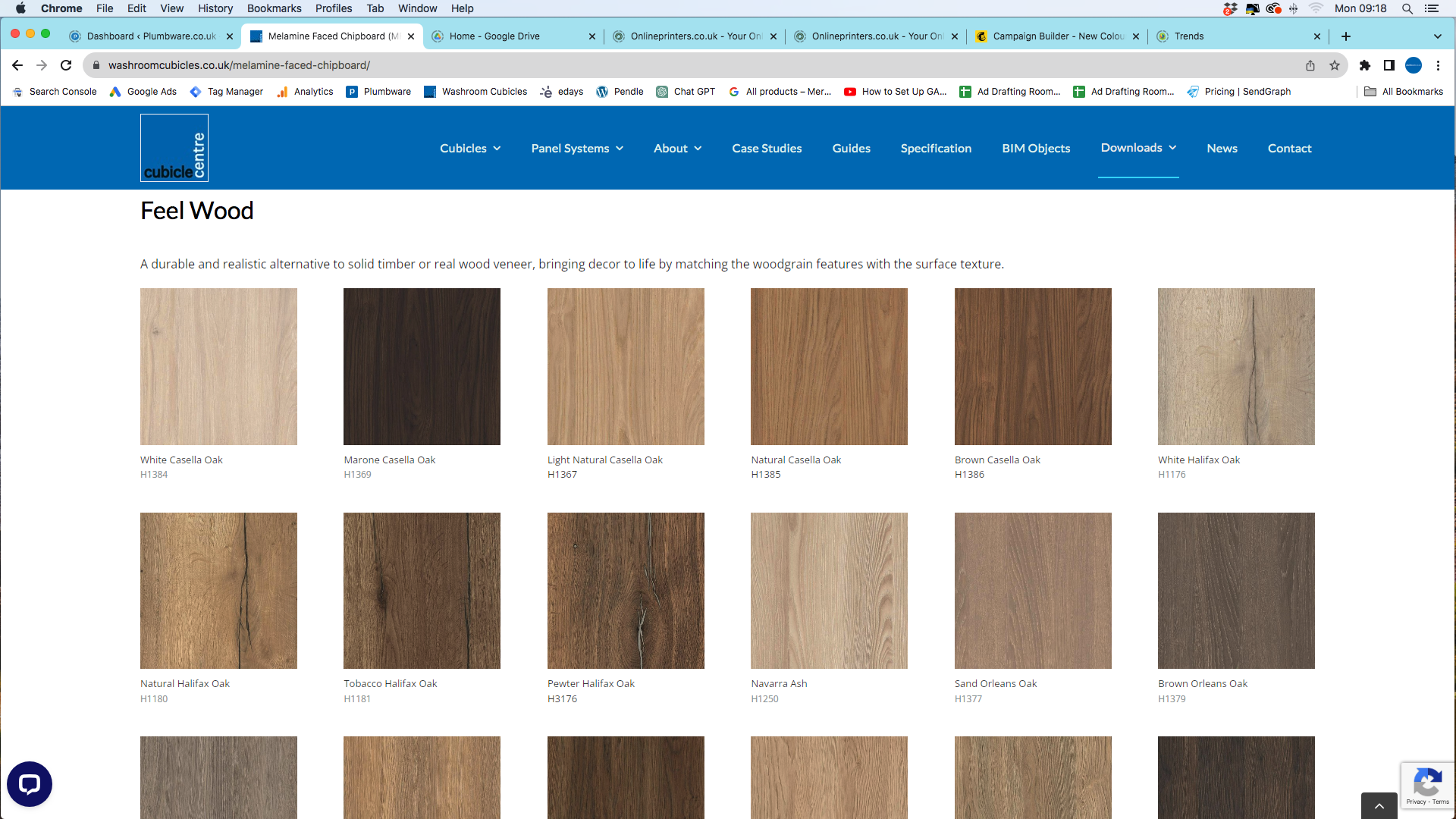Toggle the browser side panel icon
1456x819 pixels.
point(1389,65)
